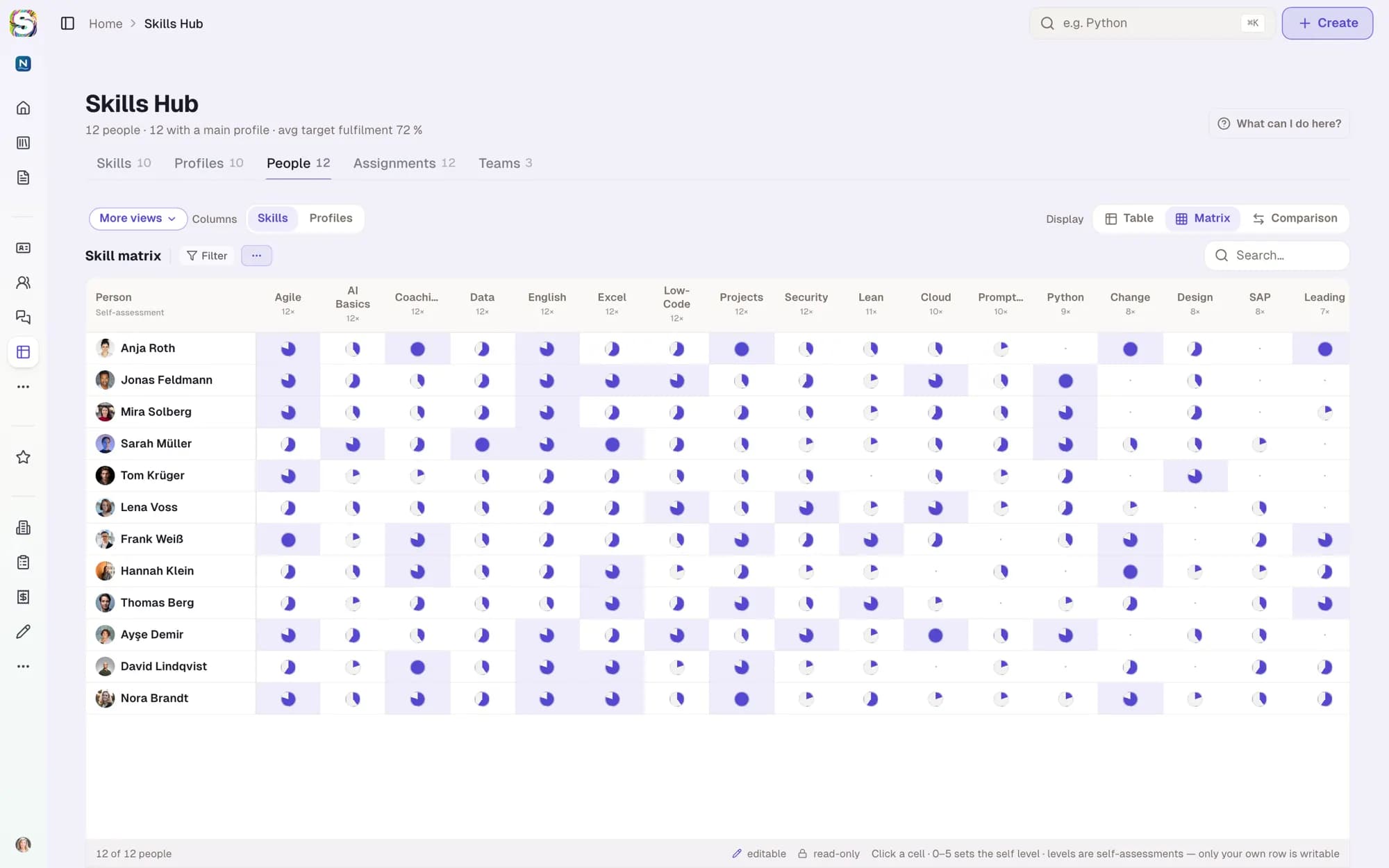Click Skills Hub in the breadcrumb
Viewport: 1389px width, 868px height.
click(x=174, y=24)
